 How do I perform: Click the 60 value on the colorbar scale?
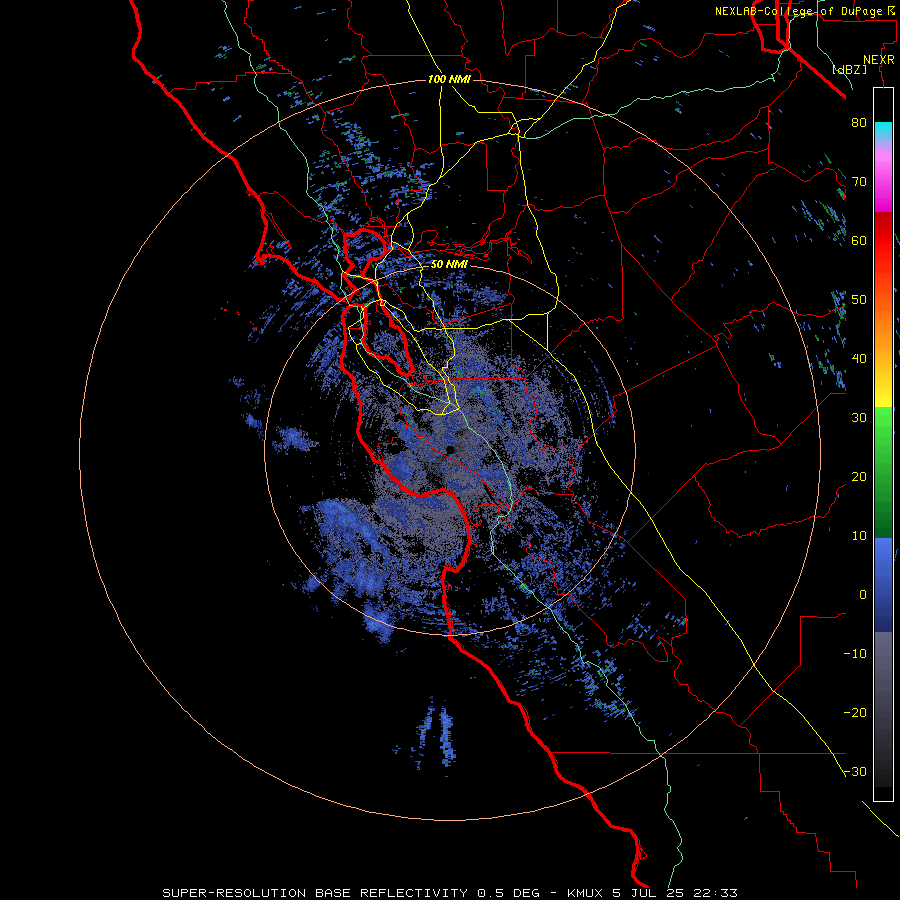[x=859, y=240]
